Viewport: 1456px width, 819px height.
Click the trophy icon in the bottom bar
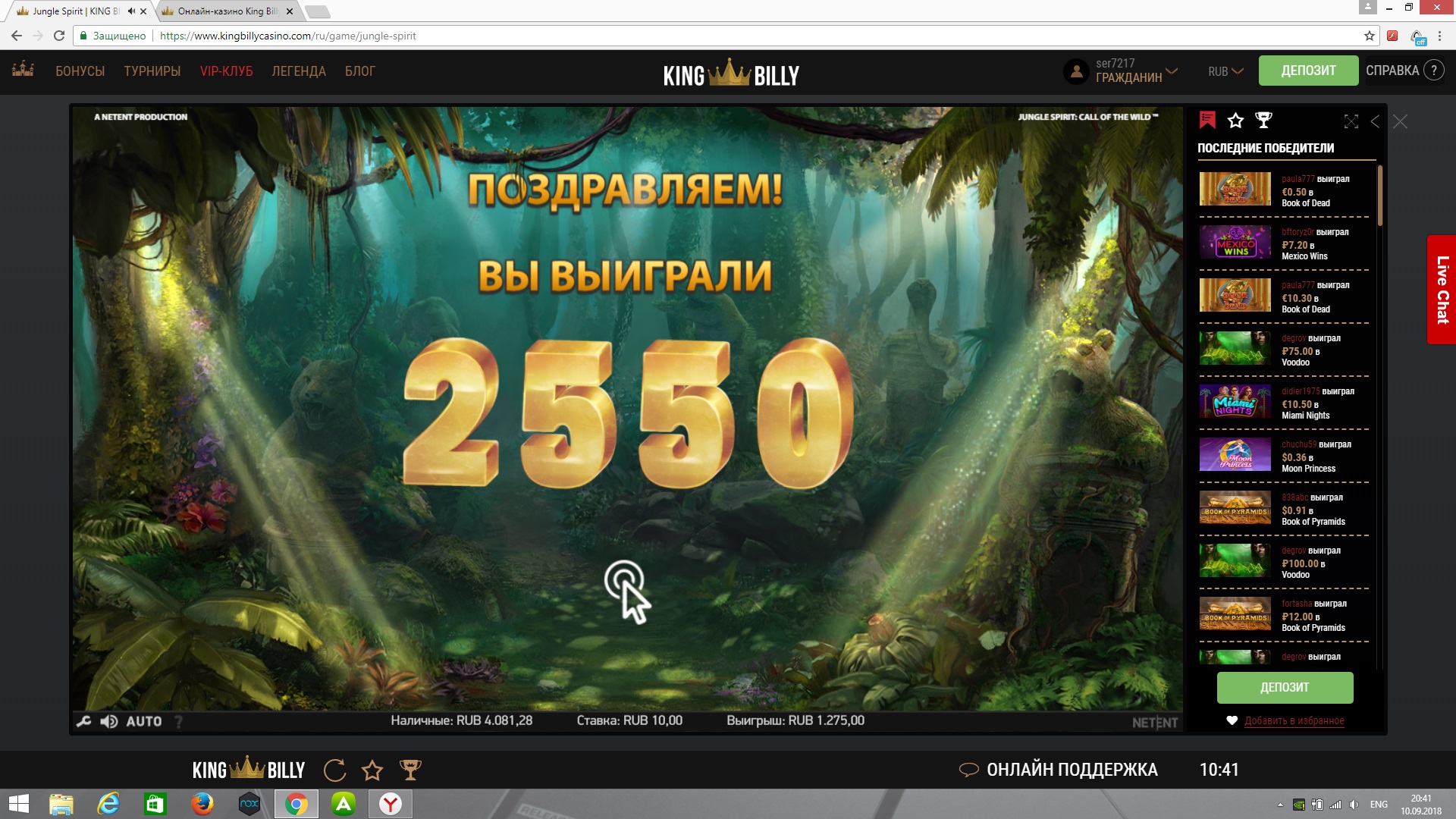click(x=410, y=770)
